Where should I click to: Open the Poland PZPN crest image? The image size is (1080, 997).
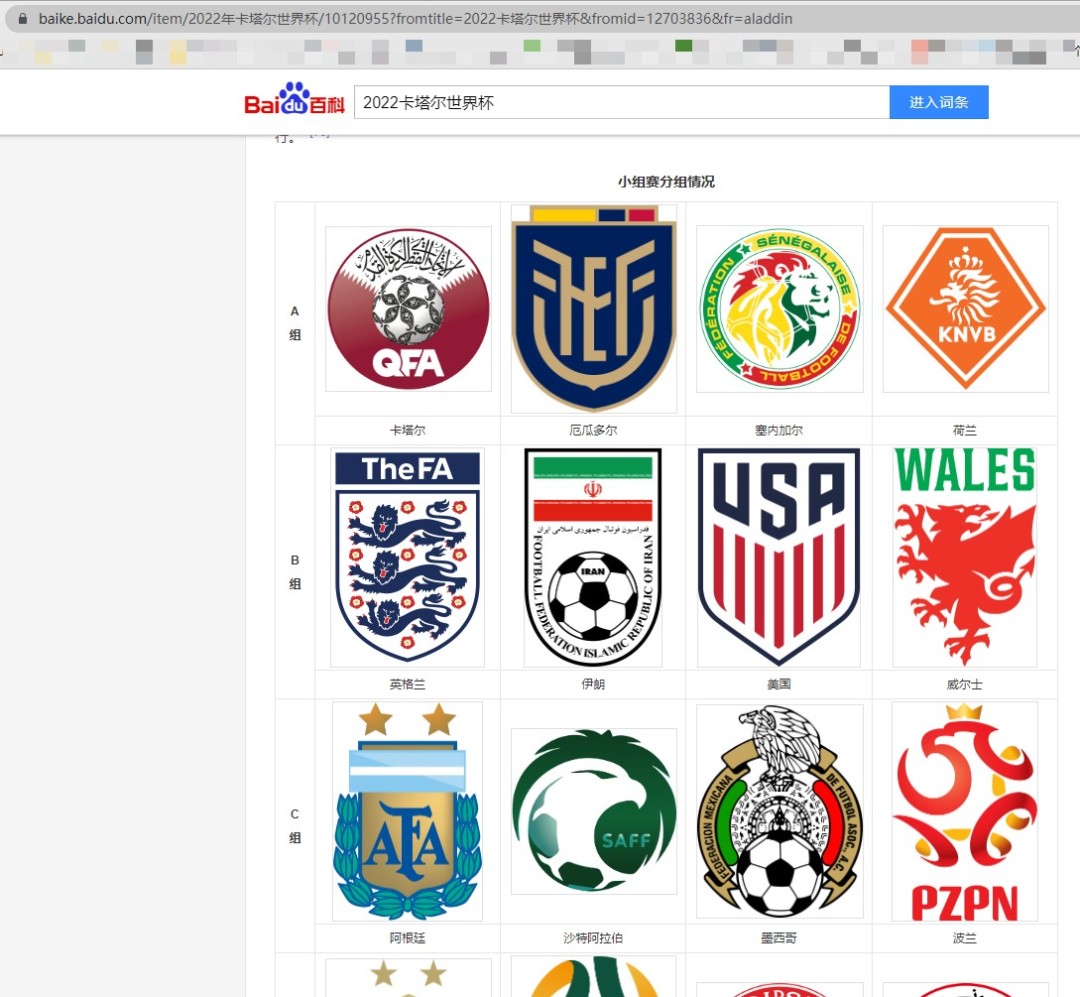[965, 812]
